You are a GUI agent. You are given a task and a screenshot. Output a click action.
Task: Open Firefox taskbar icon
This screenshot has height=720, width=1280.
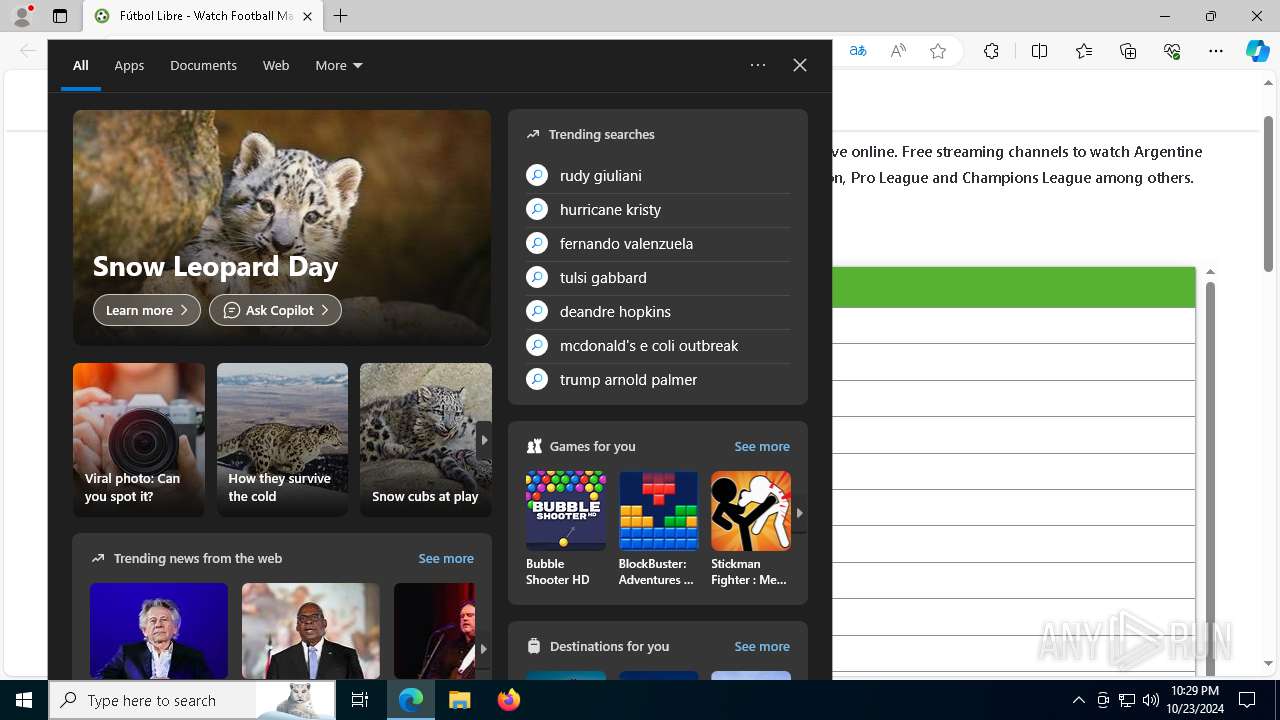pos(508,700)
